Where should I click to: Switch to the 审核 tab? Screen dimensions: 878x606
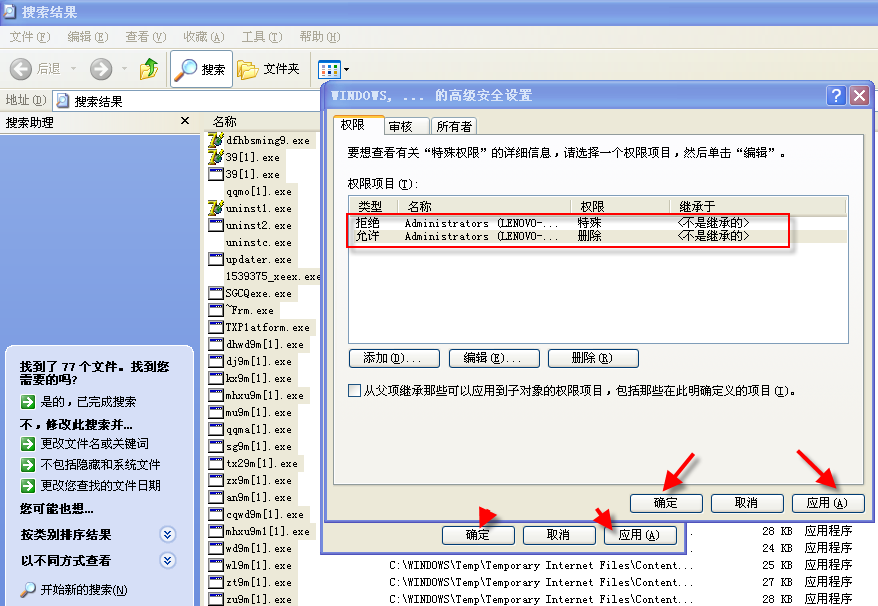click(407, 127)
